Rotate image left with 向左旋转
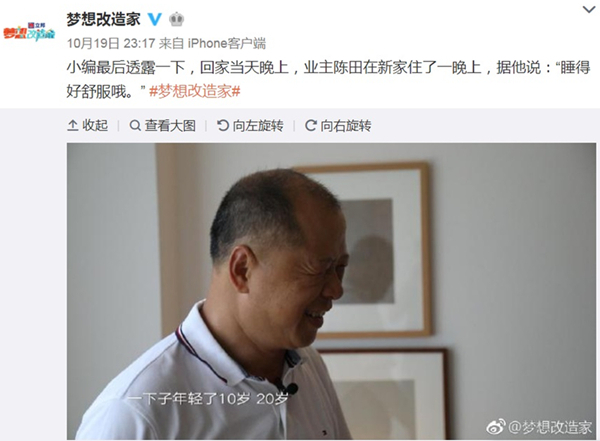This screenshot has height=441, width=600. (x=250, y=125)
